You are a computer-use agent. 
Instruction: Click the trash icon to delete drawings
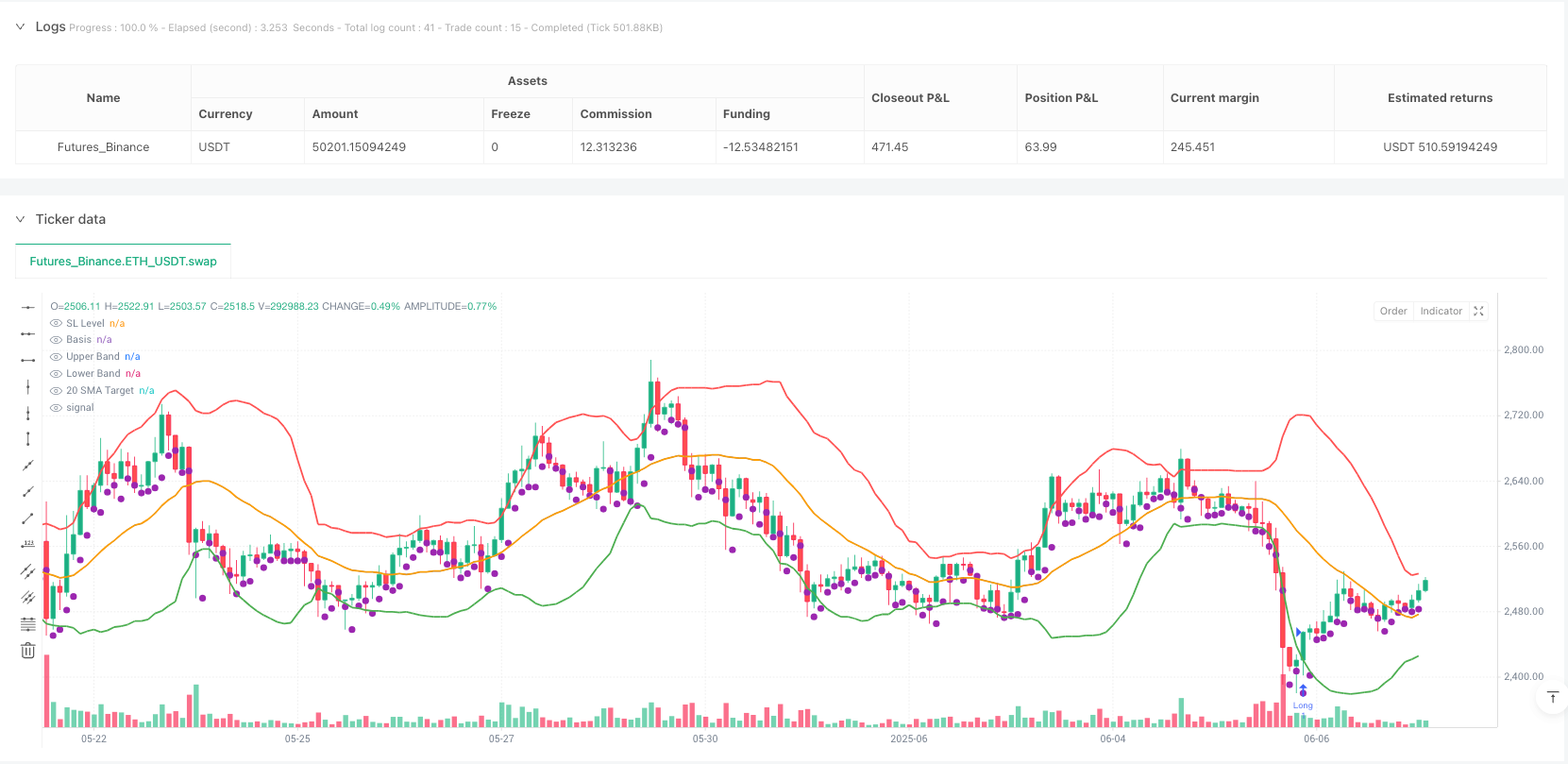[x=28, y=650]
